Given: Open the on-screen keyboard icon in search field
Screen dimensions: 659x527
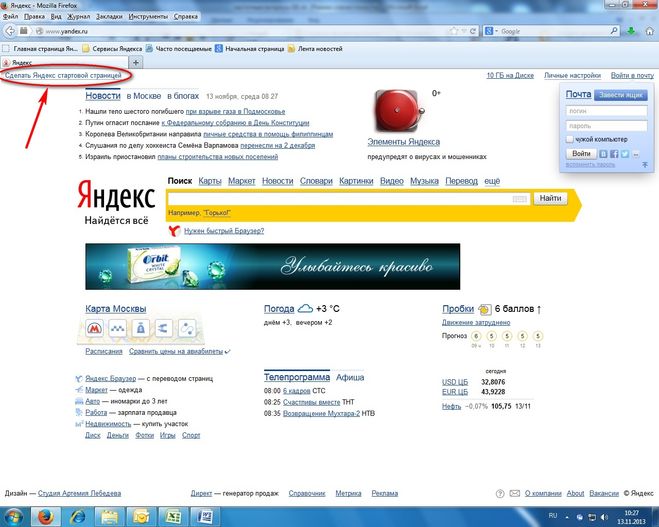Looking at the screenshot, I should pos(519,199).
